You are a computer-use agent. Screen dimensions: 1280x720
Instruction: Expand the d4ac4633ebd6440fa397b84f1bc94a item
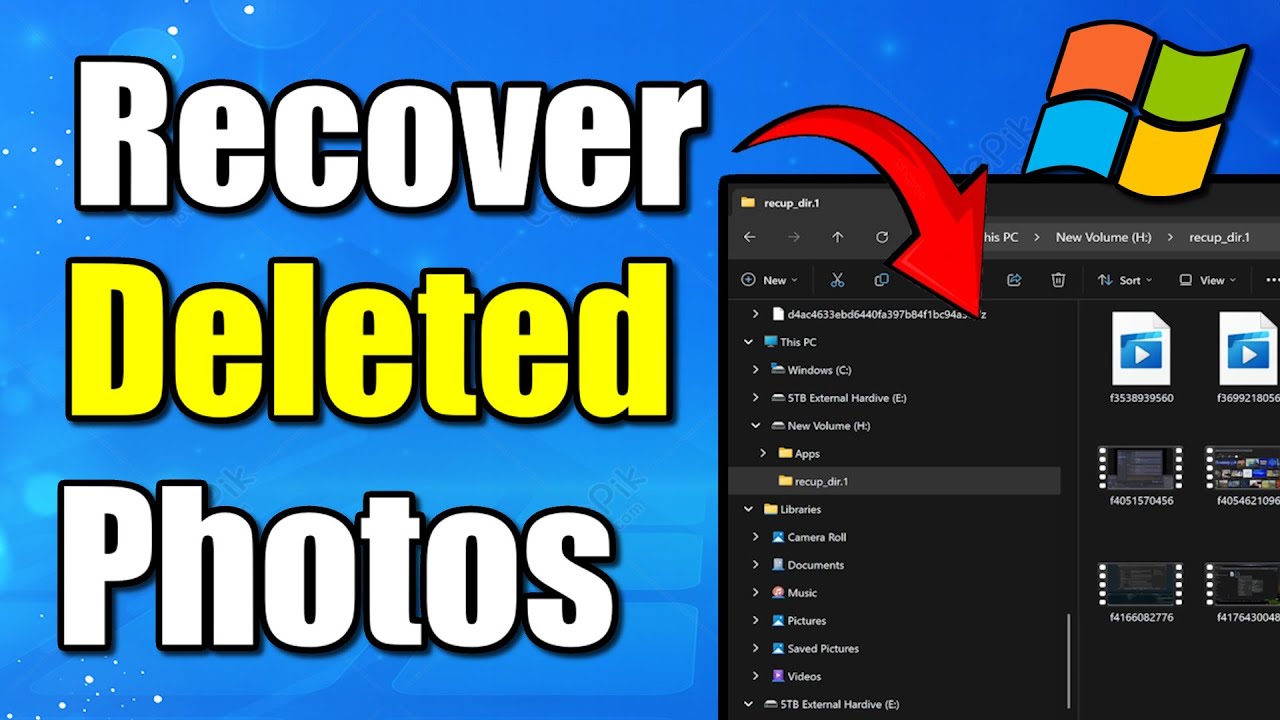pyautogui.click(x=757, y=314)
